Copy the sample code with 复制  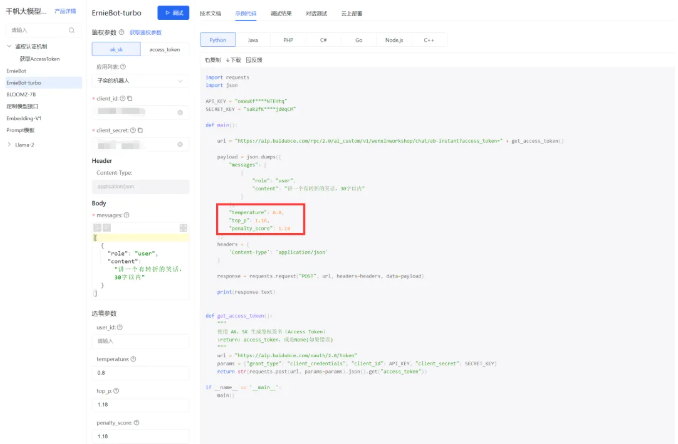pos(213,60)
